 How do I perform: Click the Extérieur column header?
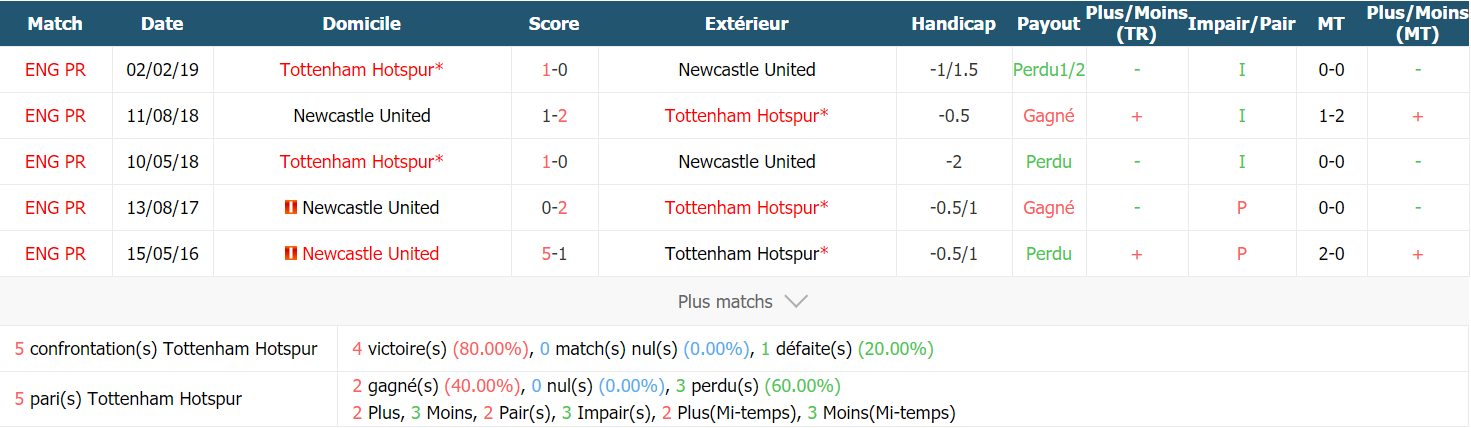pyautogui.click(x=747, y=24)
